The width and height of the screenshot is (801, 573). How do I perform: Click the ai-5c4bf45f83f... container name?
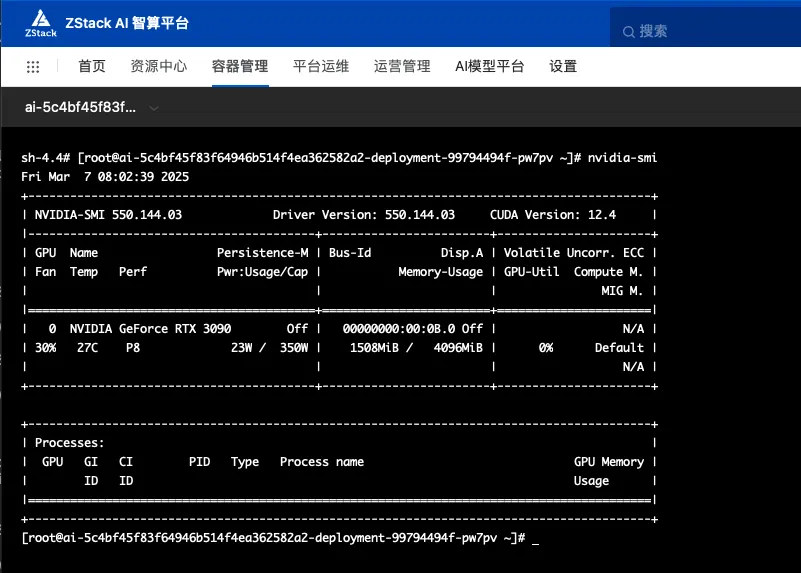pos(80,107)
